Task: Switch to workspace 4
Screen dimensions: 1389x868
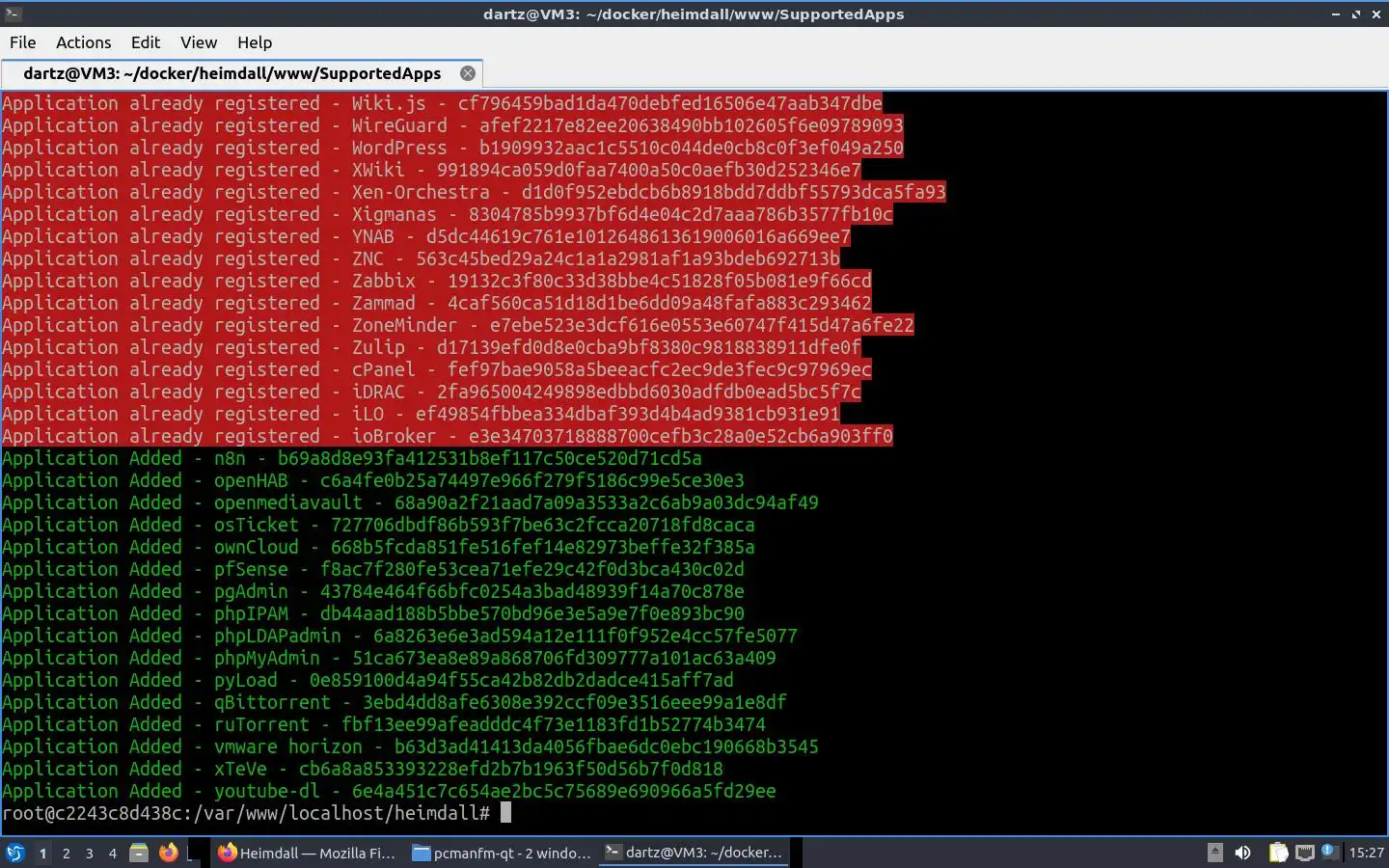Action: pos(113,854)
